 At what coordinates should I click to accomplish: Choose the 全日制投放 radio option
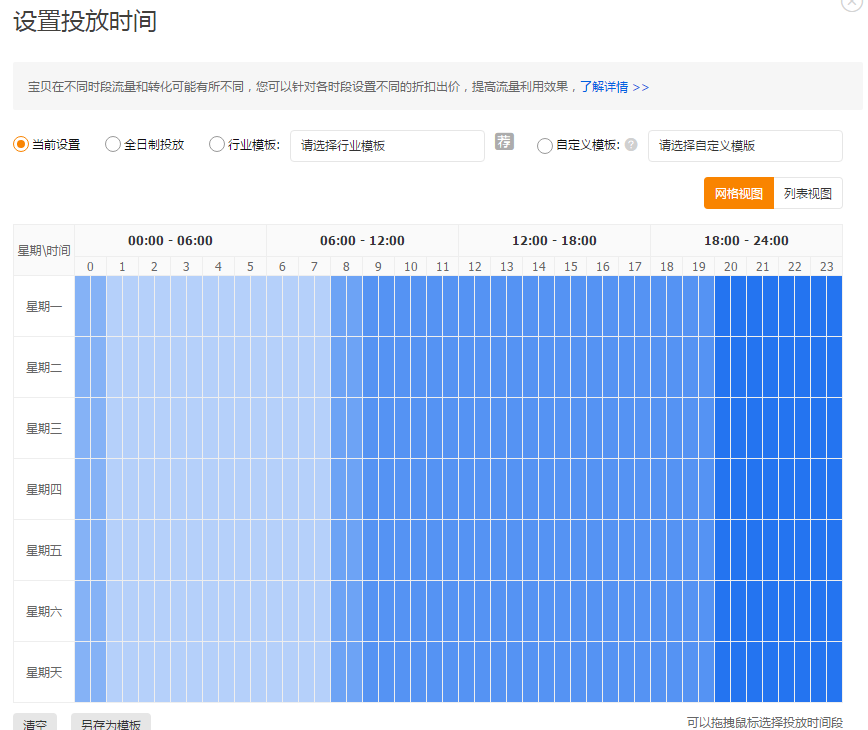tap(112, 145)
